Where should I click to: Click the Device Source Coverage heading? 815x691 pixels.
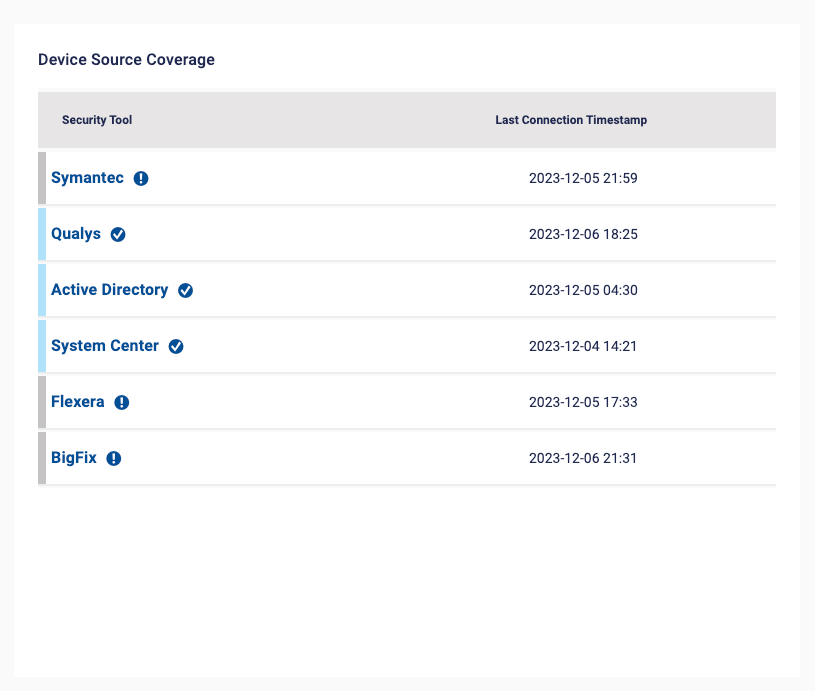pyautogui.click(x=126, y=60)
